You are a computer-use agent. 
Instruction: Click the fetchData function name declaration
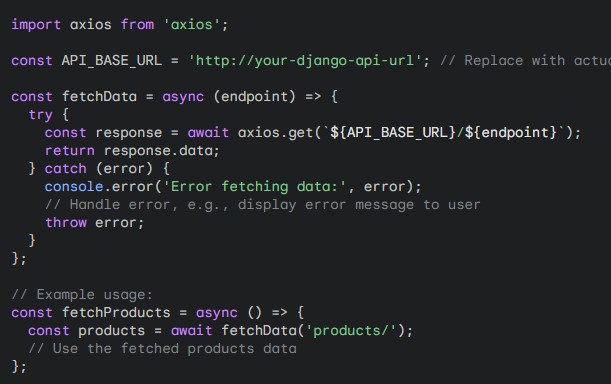[x=99, y=97]
